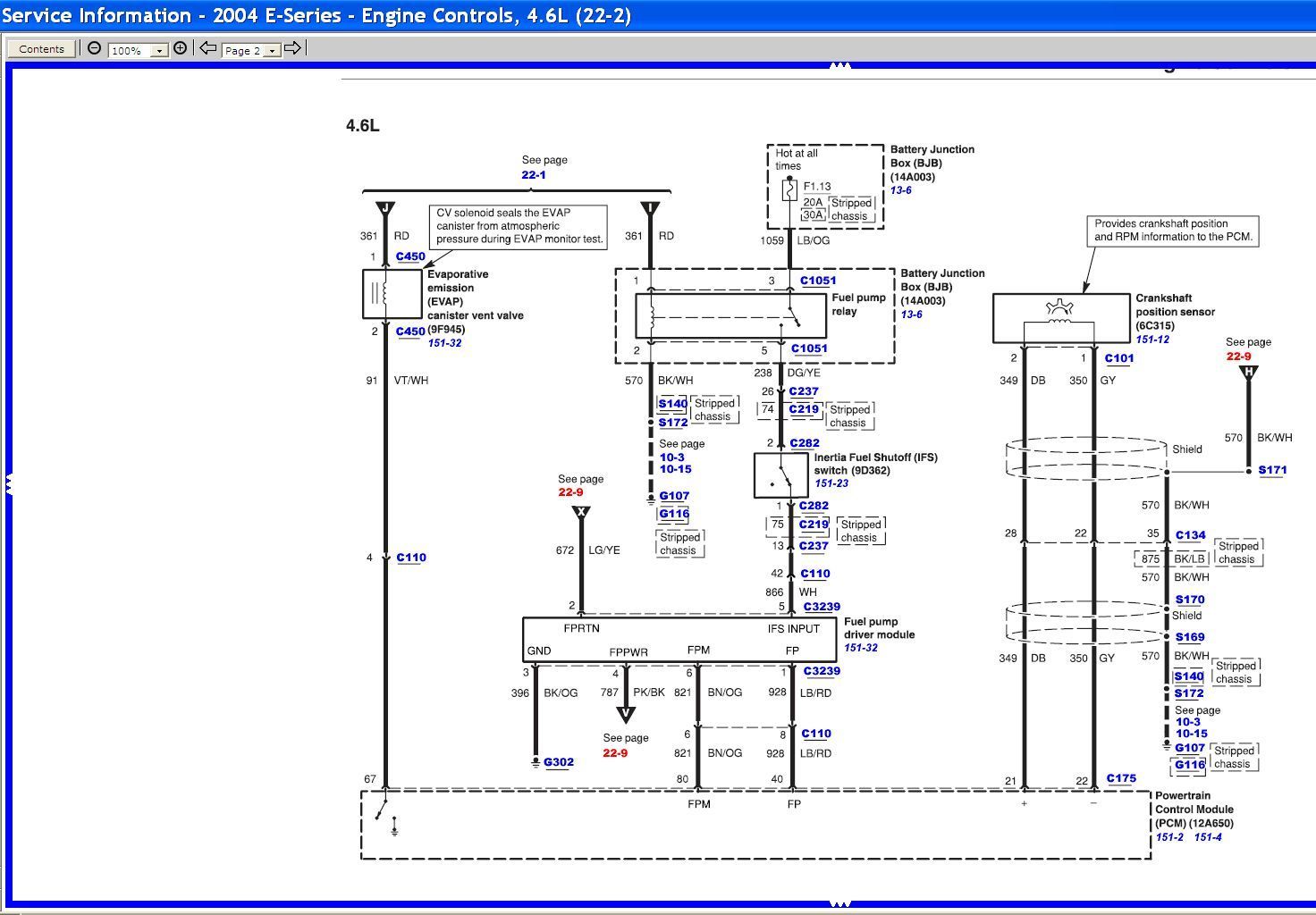Click the C101 crankshaft sensor connector link
Screen dimensions: 1316x915
click(x=1118, y=358)
